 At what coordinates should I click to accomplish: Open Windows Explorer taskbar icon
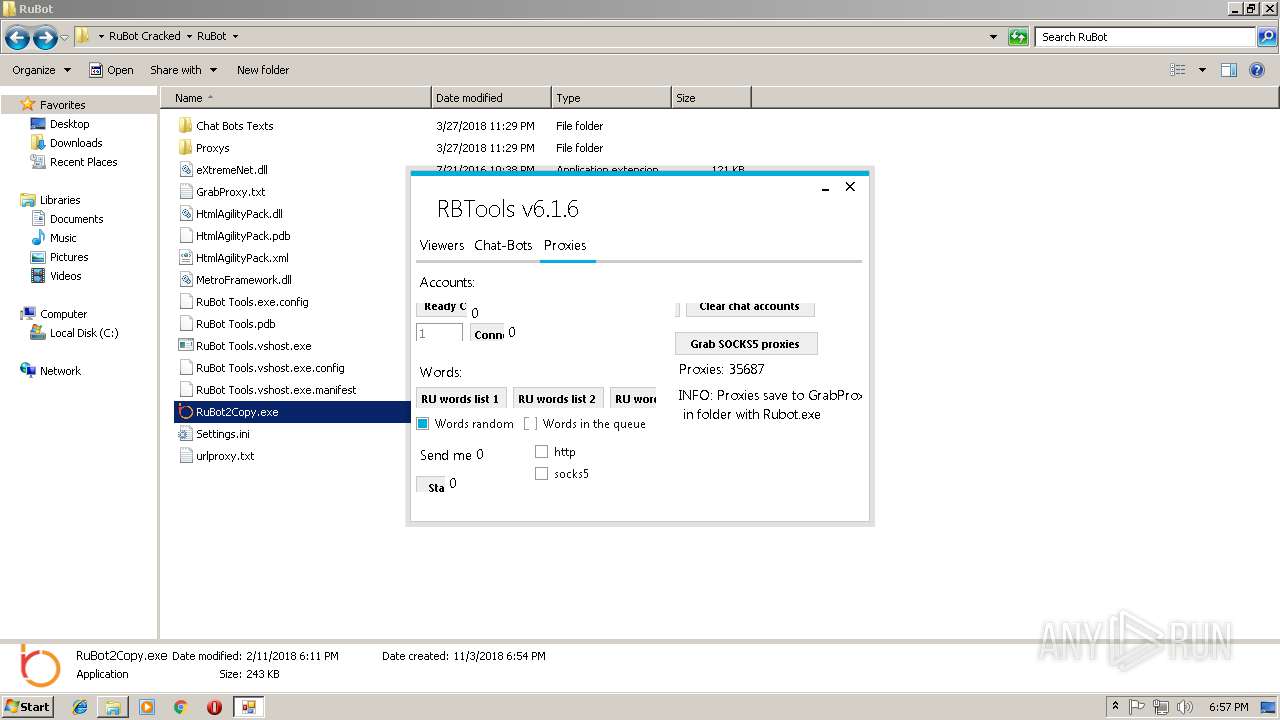(113, 707)
